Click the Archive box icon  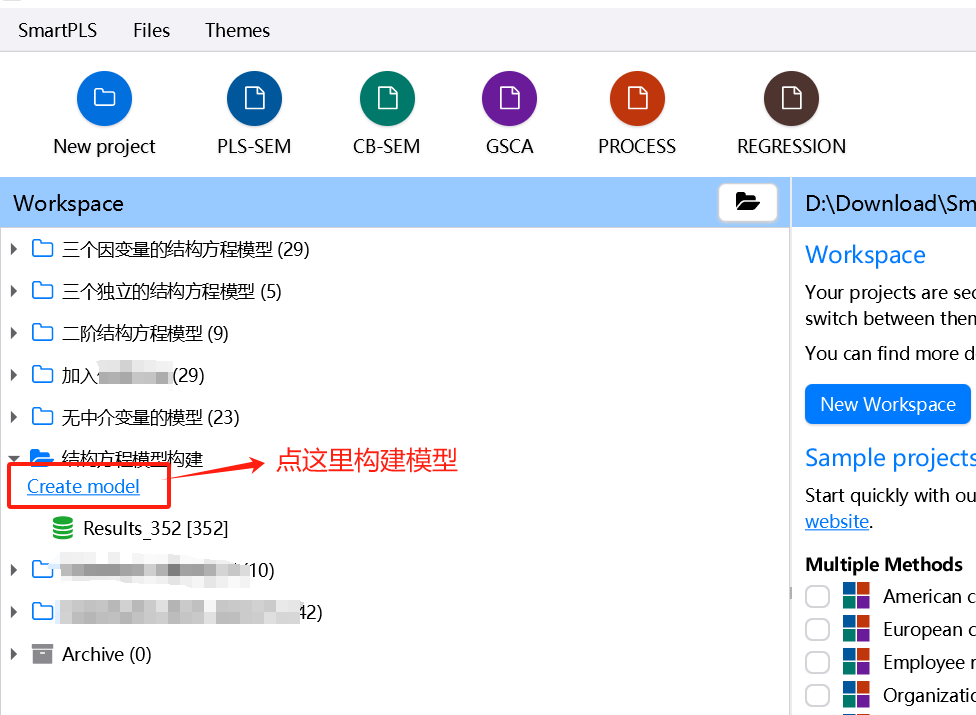tap(42, 654)
